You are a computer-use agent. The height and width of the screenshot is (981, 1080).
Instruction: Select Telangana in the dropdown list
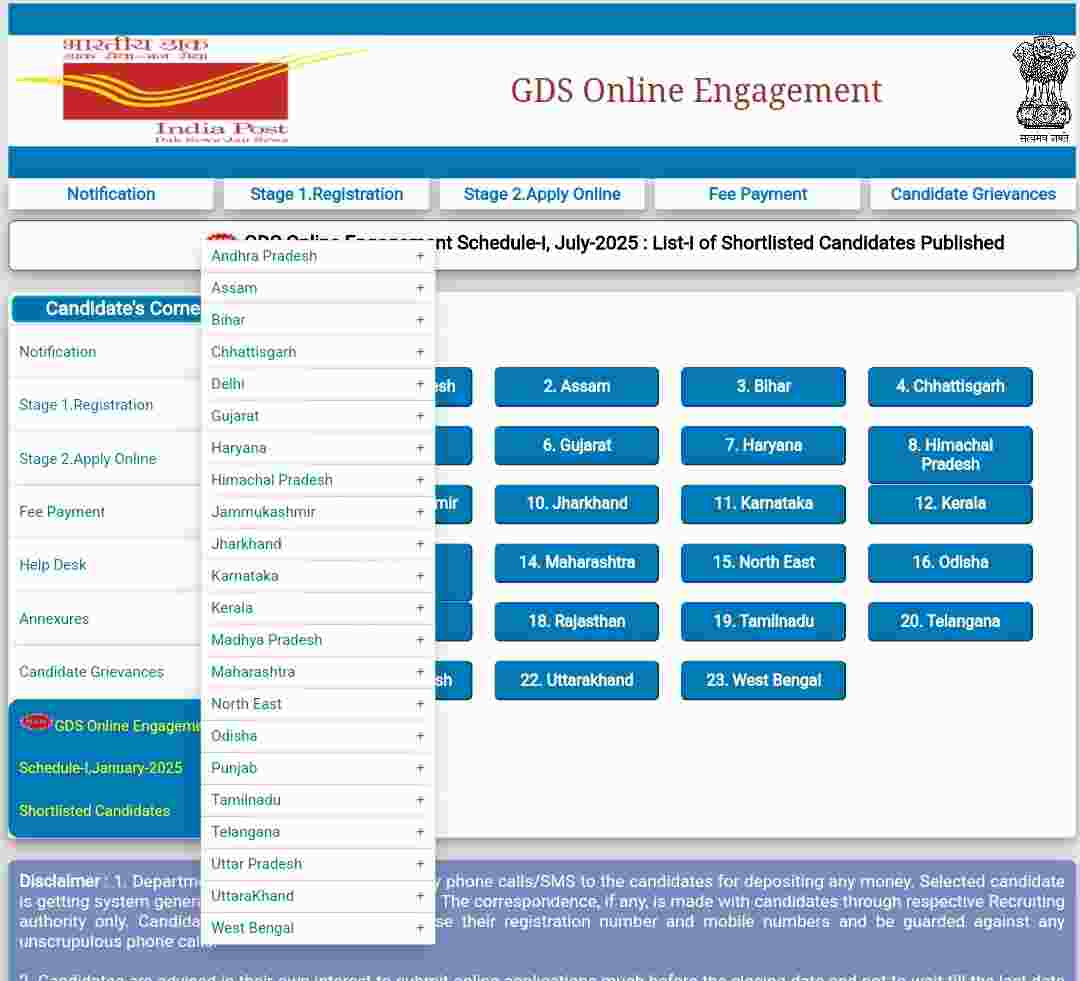[318, 832]
